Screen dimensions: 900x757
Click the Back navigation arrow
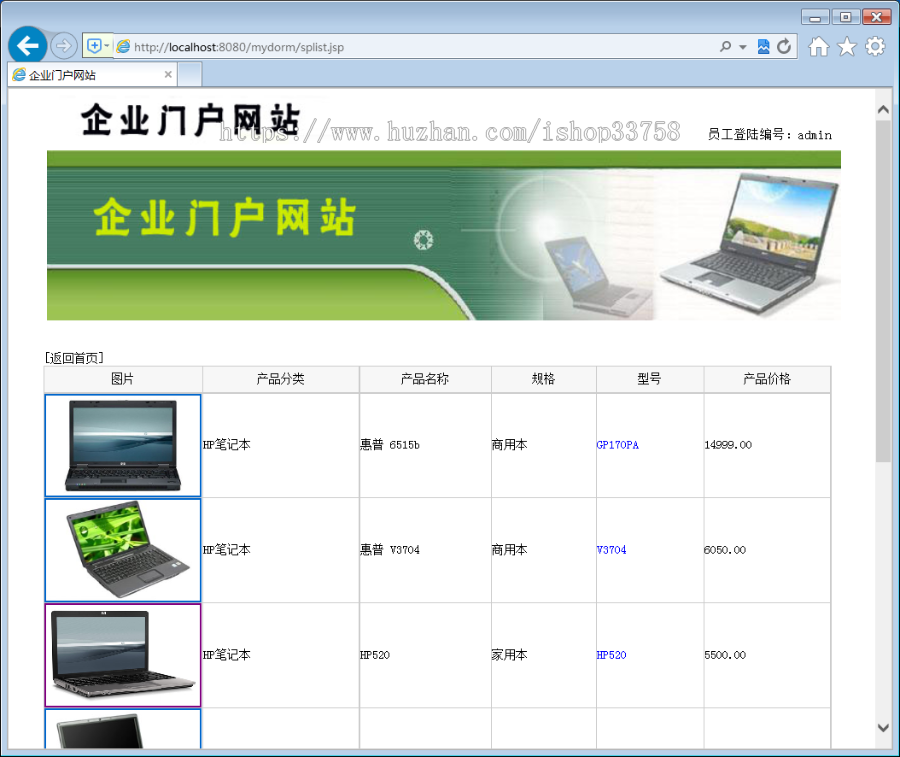tap(27, 45)
